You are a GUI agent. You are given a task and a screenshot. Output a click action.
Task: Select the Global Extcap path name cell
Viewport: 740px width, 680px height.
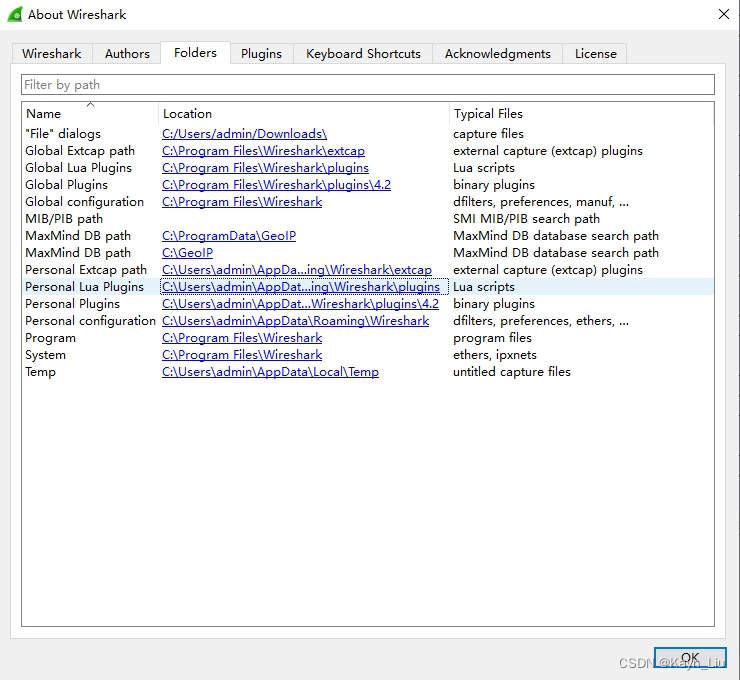[80, 151]
